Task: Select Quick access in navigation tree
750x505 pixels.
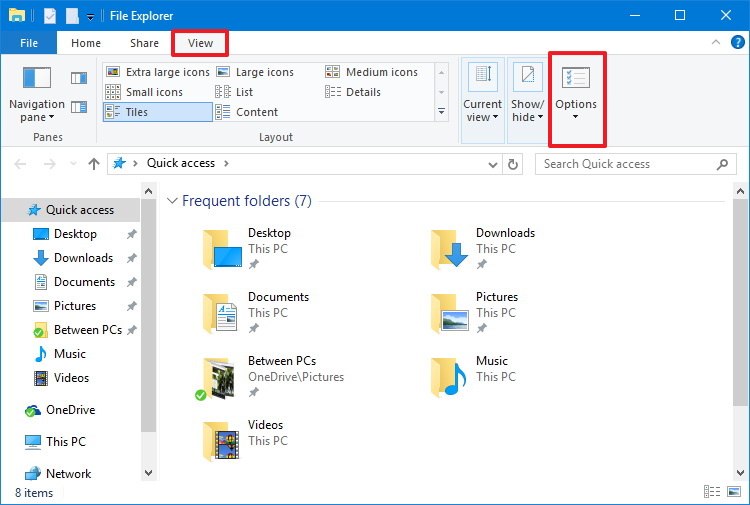Action: point(71,210)
